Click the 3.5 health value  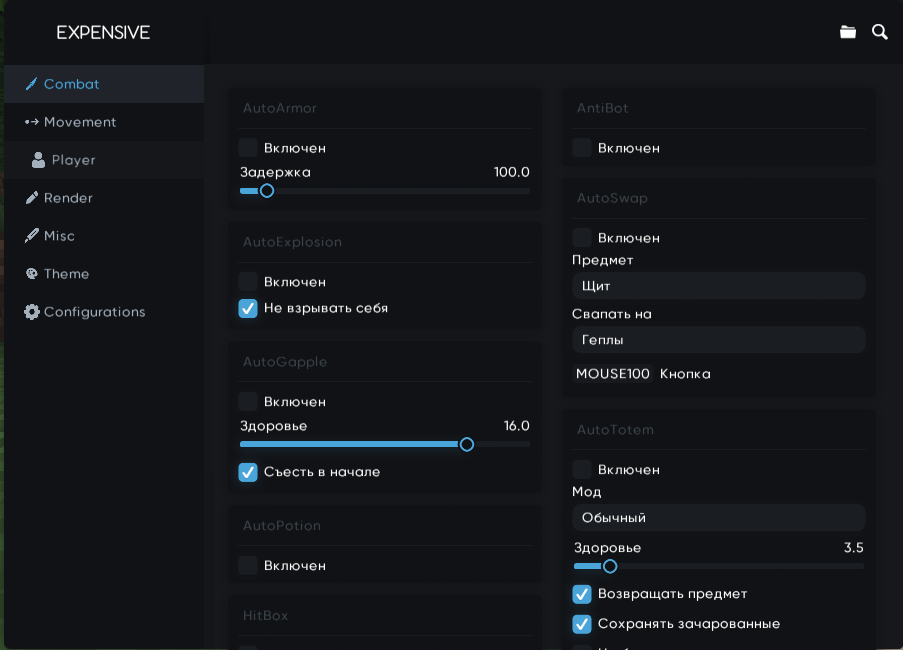click(853, 548)
